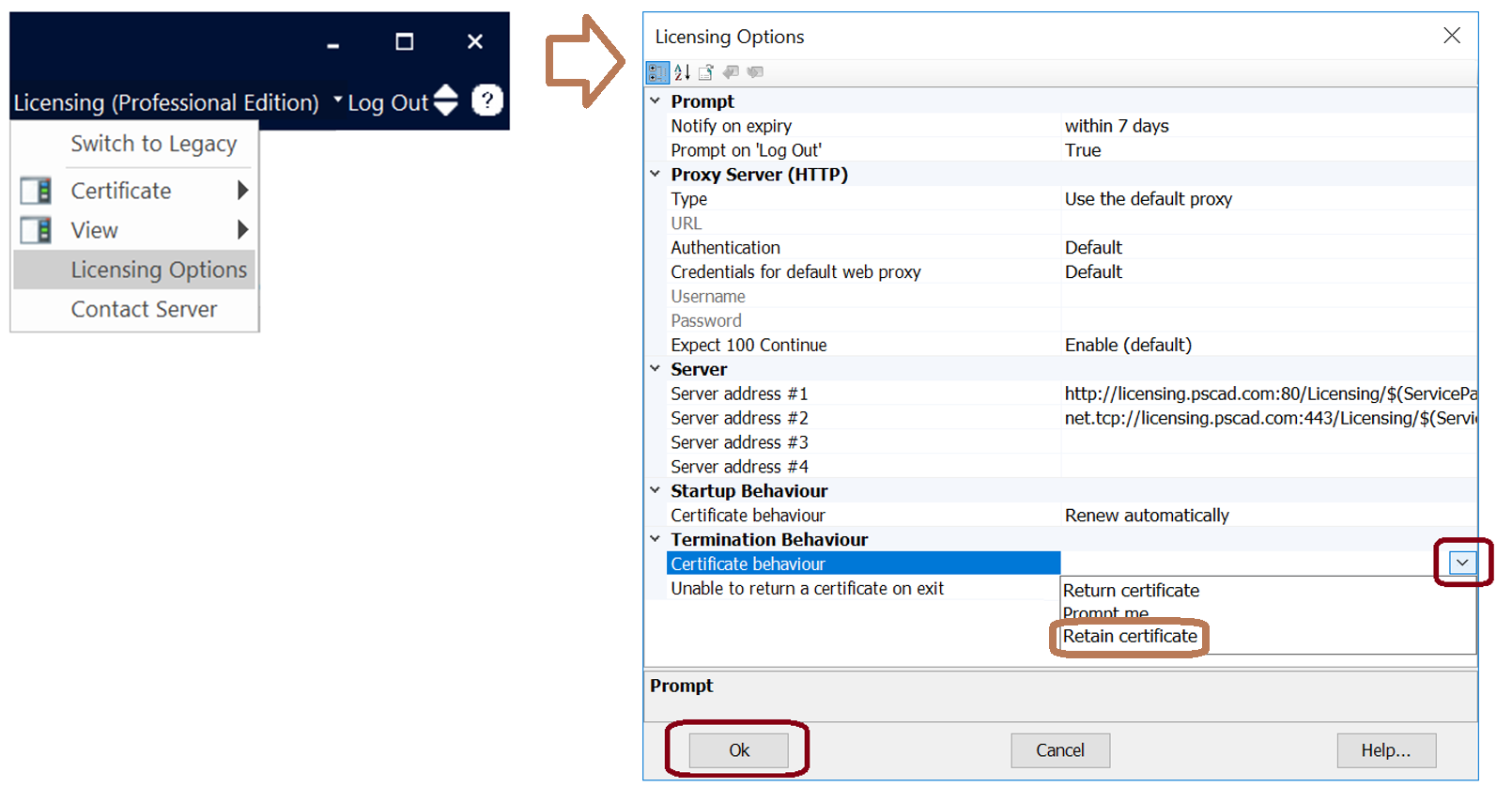Select Licensing Options in the menu

158,270
